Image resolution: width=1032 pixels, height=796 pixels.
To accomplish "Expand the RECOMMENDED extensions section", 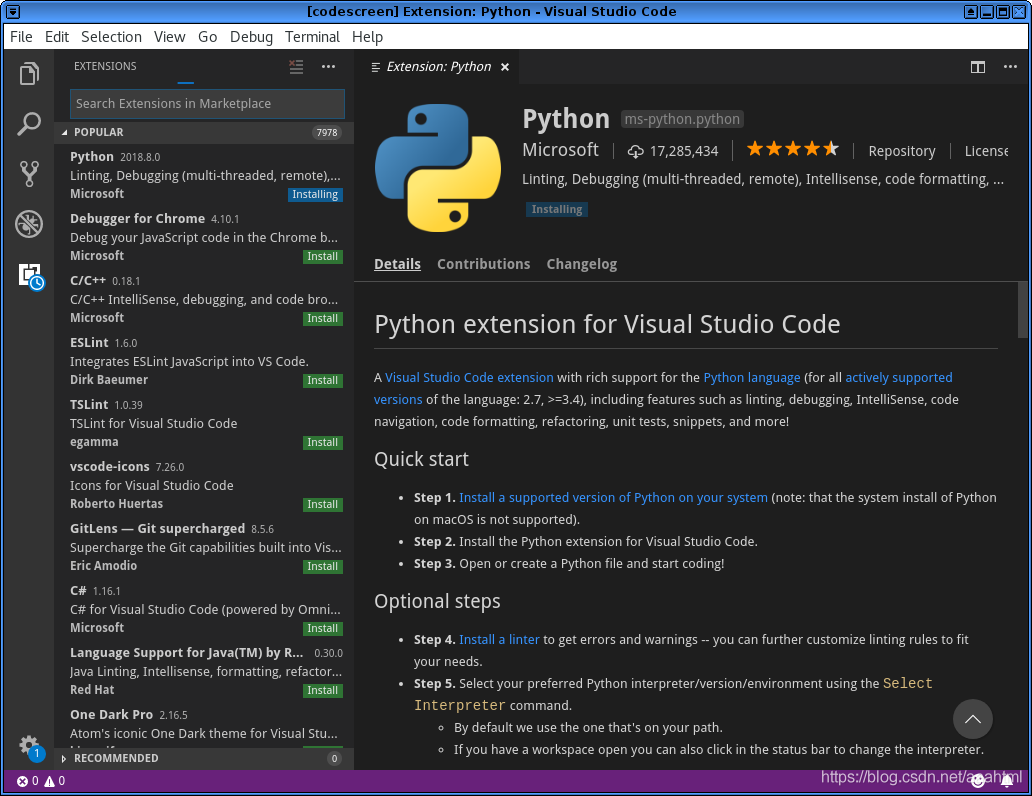I will click(x=204, y=758).
